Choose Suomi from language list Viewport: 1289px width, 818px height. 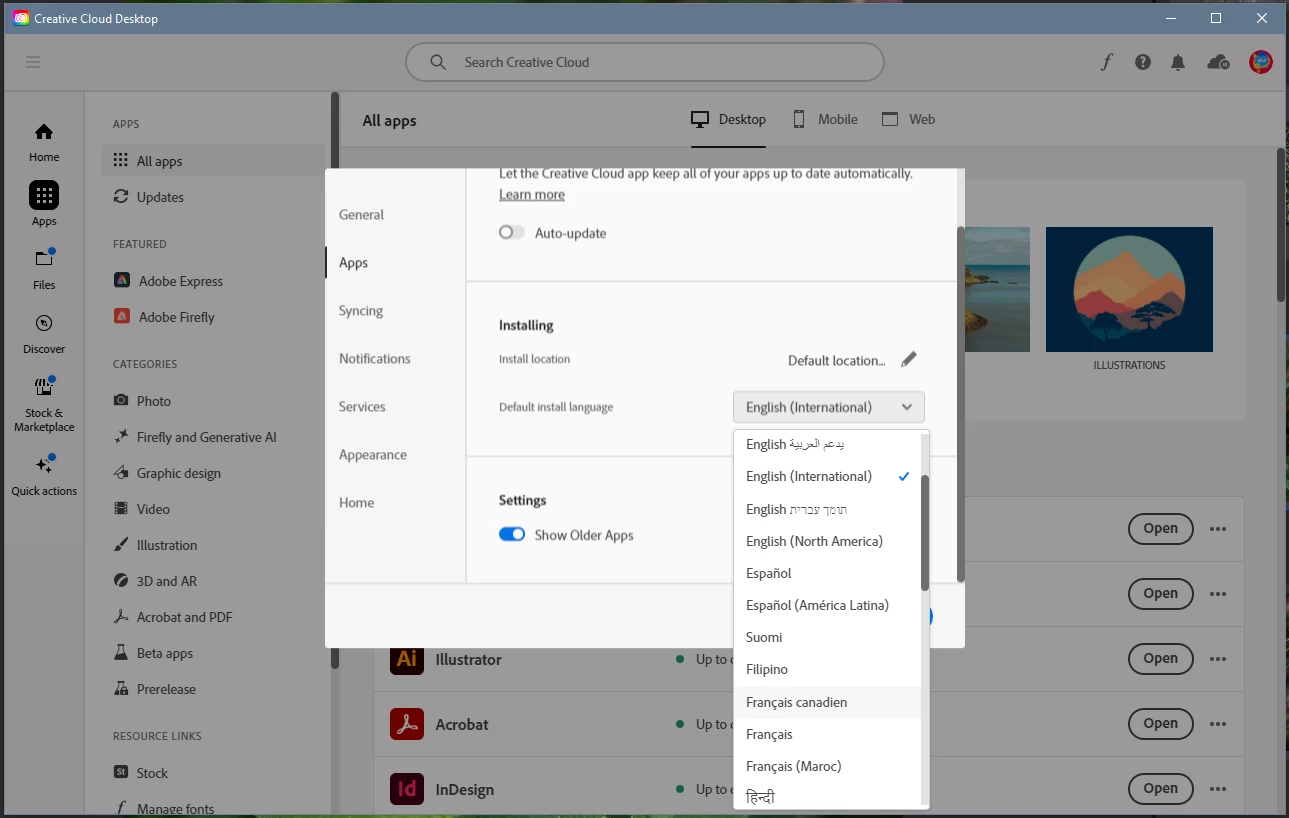(827, 637)
